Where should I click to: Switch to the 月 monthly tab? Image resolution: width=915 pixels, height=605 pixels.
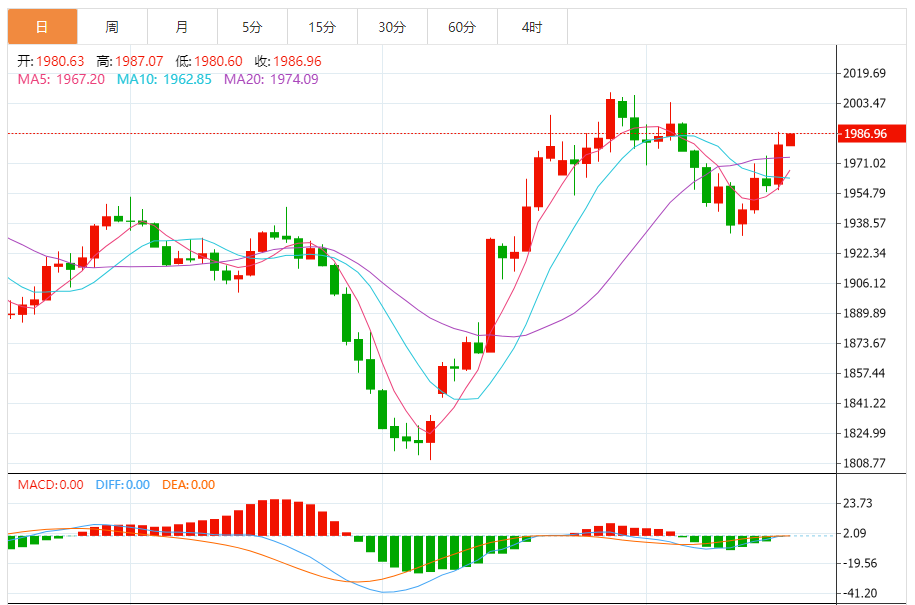[x=182, y=27]
